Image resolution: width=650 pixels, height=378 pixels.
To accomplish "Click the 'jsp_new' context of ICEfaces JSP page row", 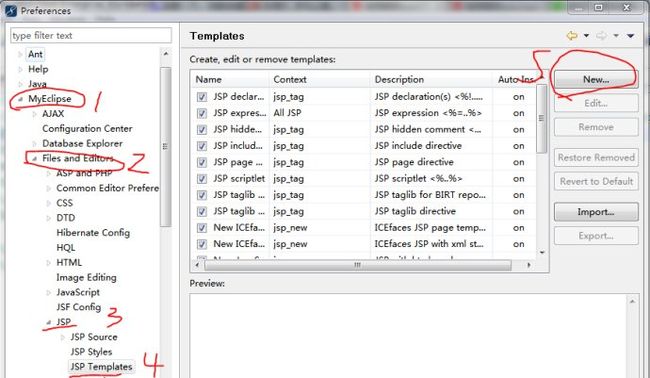I will [290, 228].
